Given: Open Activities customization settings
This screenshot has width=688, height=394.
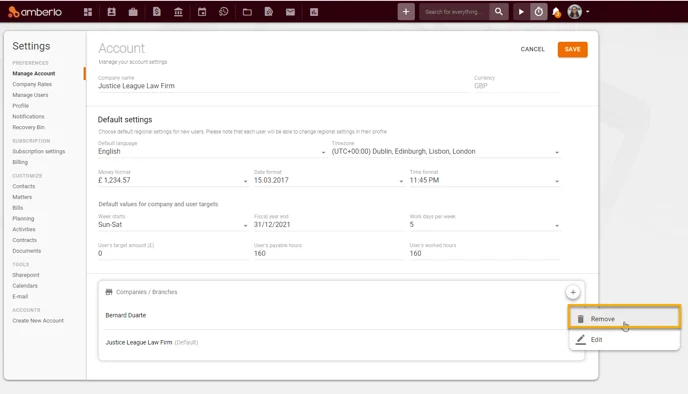Looking at the screenshot, I should 24,229.
